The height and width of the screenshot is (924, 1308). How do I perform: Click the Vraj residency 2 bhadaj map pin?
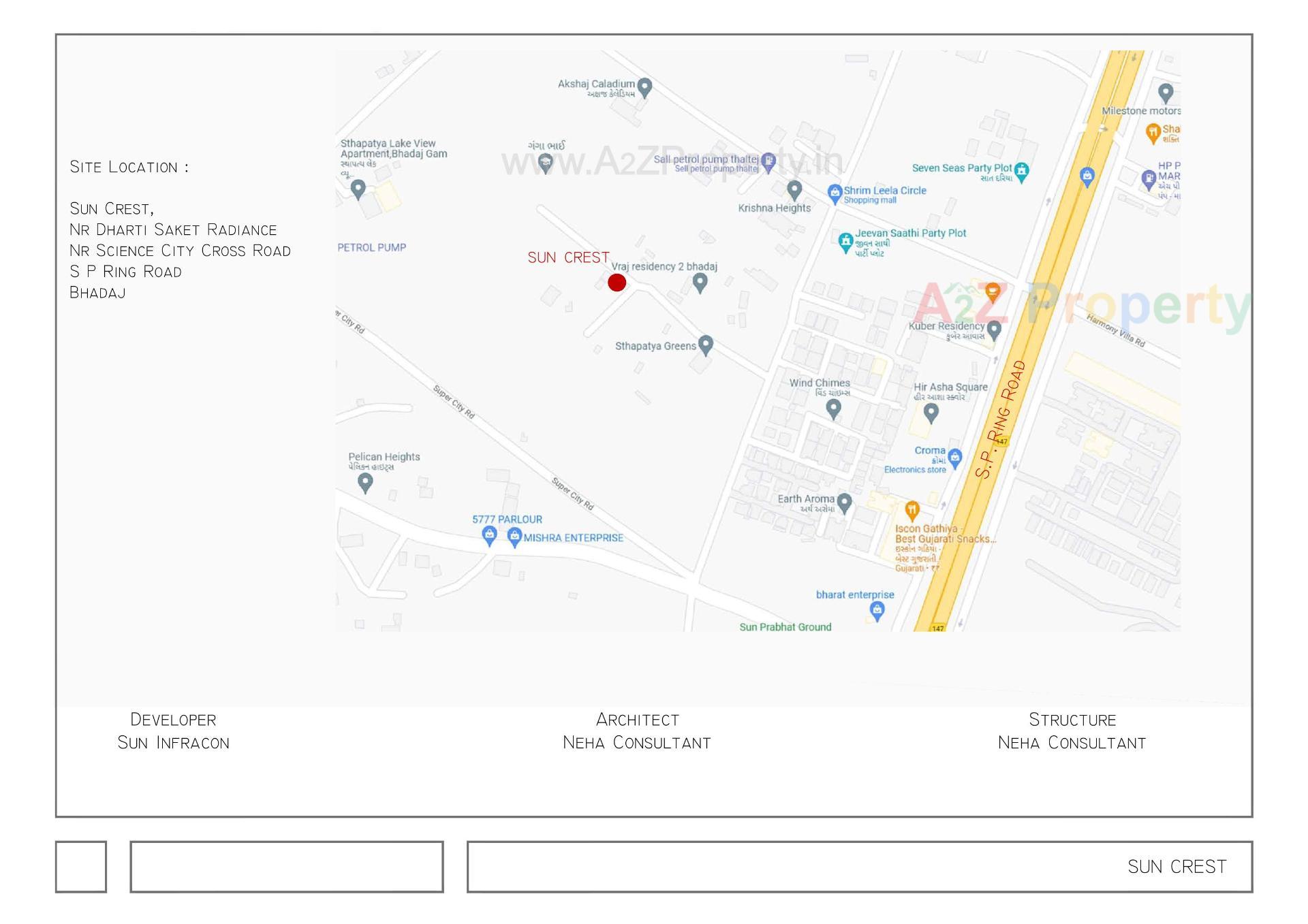(x=699, y=279)
